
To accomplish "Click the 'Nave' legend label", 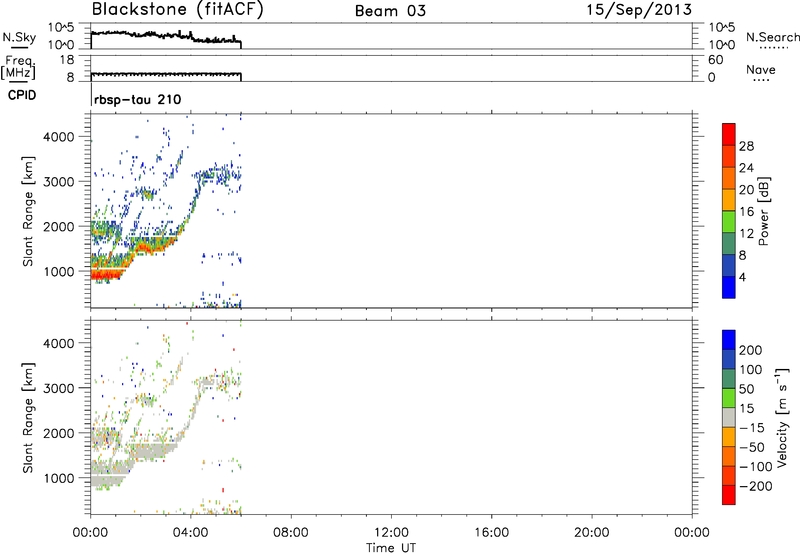I will tap(761, 69).
